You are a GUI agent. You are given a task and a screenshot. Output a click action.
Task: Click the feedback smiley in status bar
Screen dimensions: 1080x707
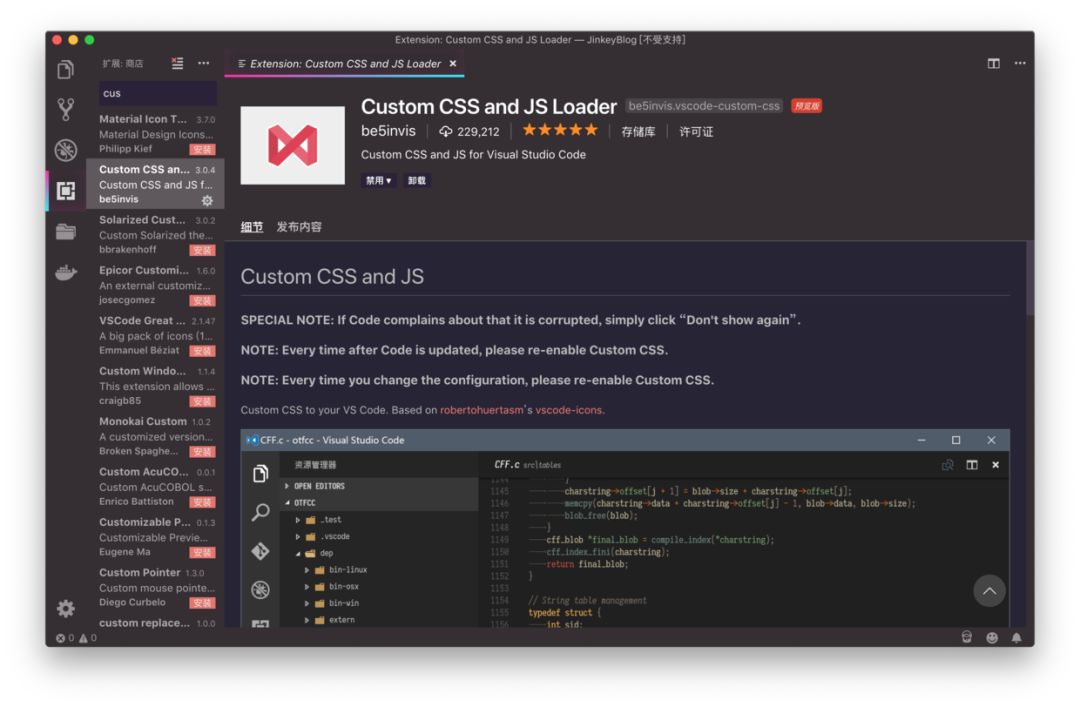pyautogui.click(x=992, y=637)
